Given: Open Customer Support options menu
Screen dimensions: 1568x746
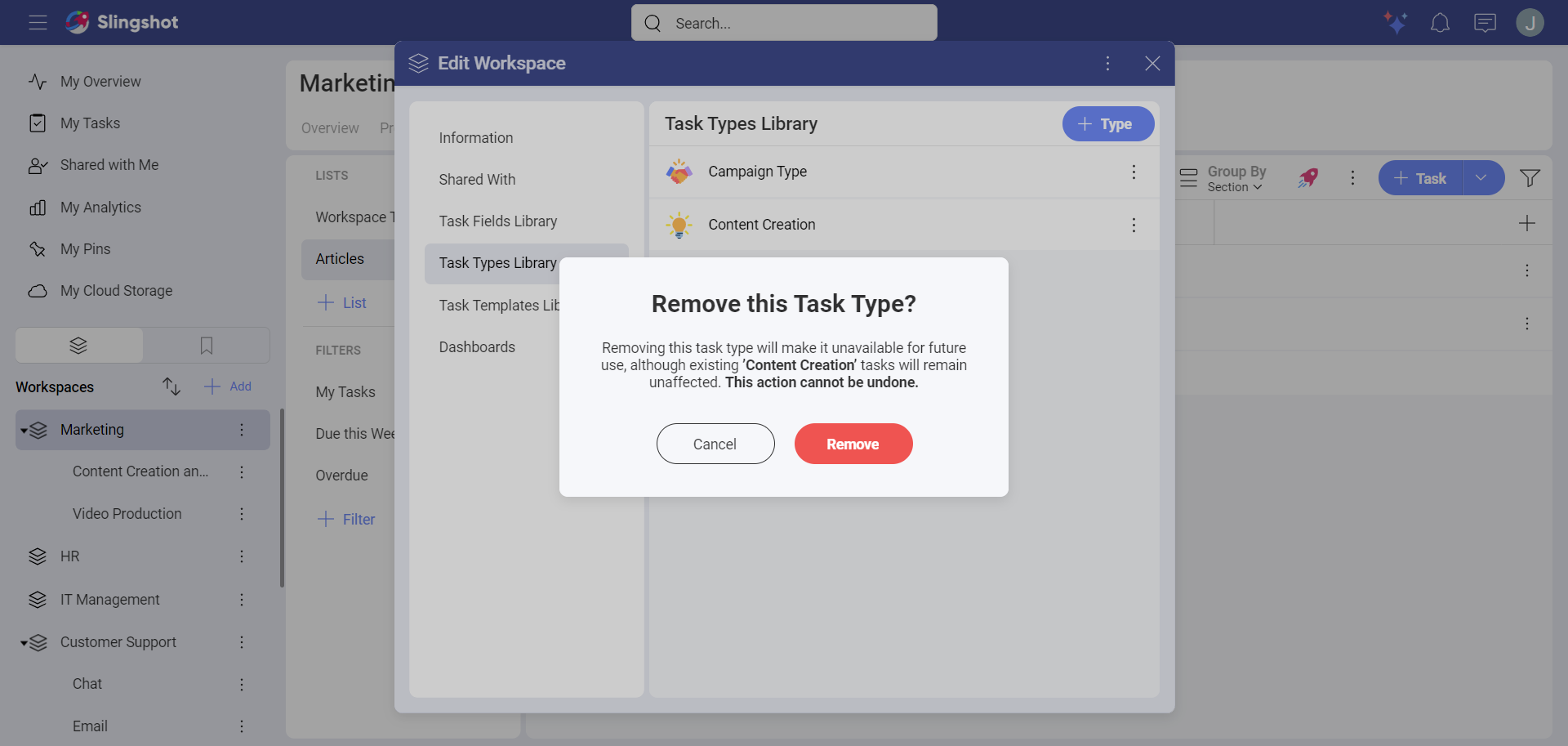Looking at the screenshot, I should pyautogui.click(x=242, y=642).
